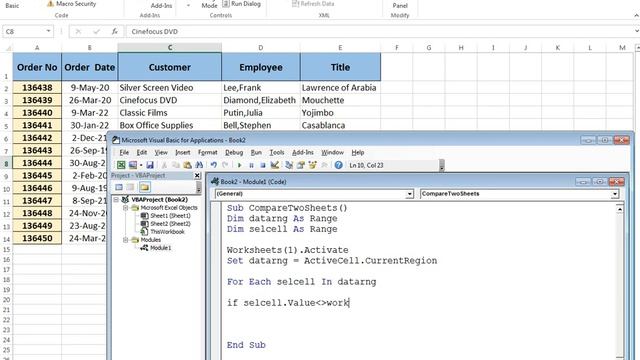Viewport: 640px width, 360px height.
Task: Open the VBA toolbar options dropdown
Action: click(x=442, y=165)
